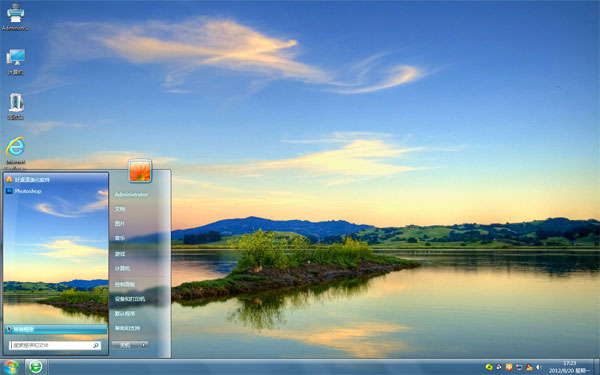The height and width of the screenshot is (375, 600).
Task: Open the volume speaker tray icon
Action: pyautogui.click(x=539, y=367)
